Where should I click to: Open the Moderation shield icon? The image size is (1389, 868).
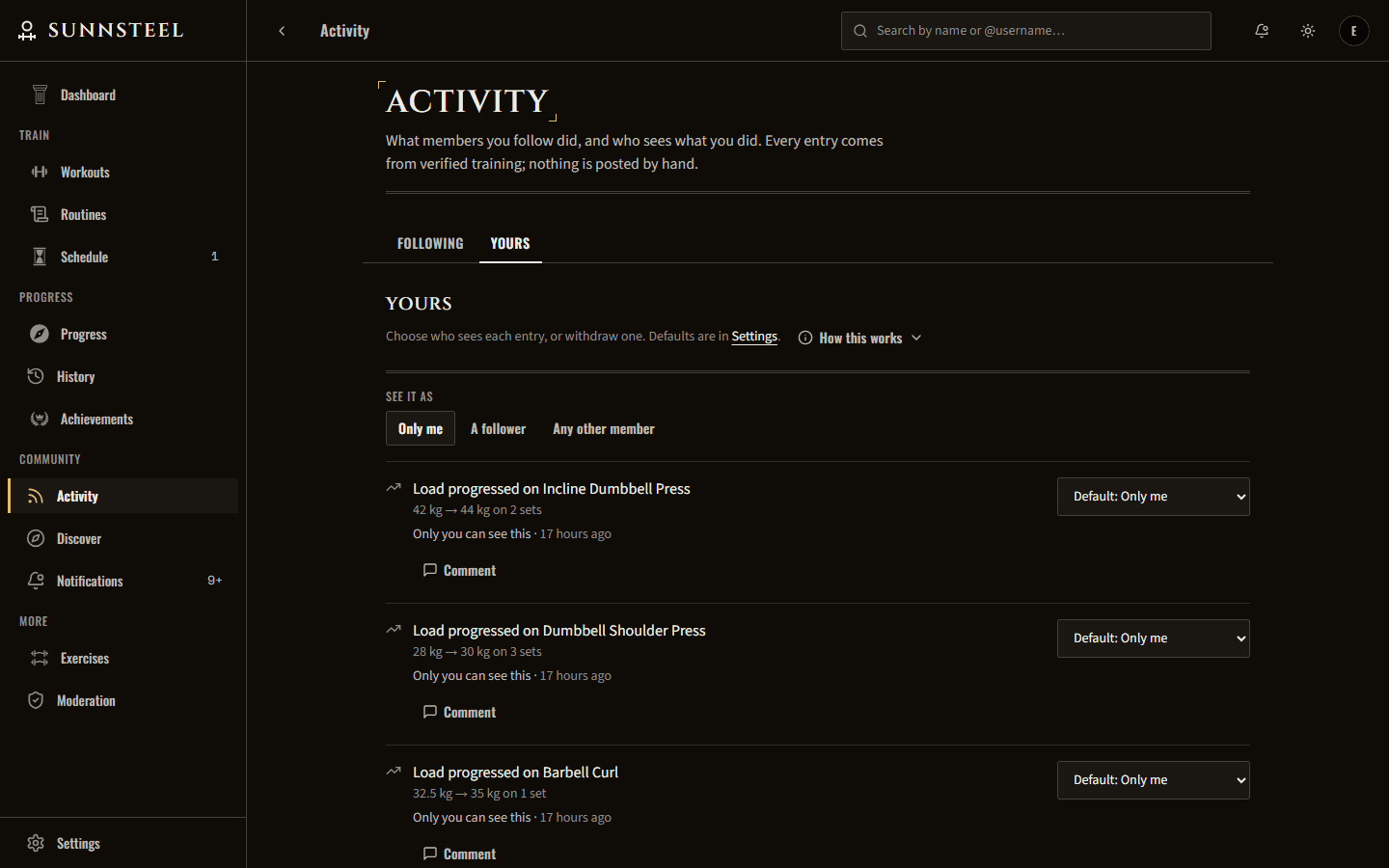[36, 700]
